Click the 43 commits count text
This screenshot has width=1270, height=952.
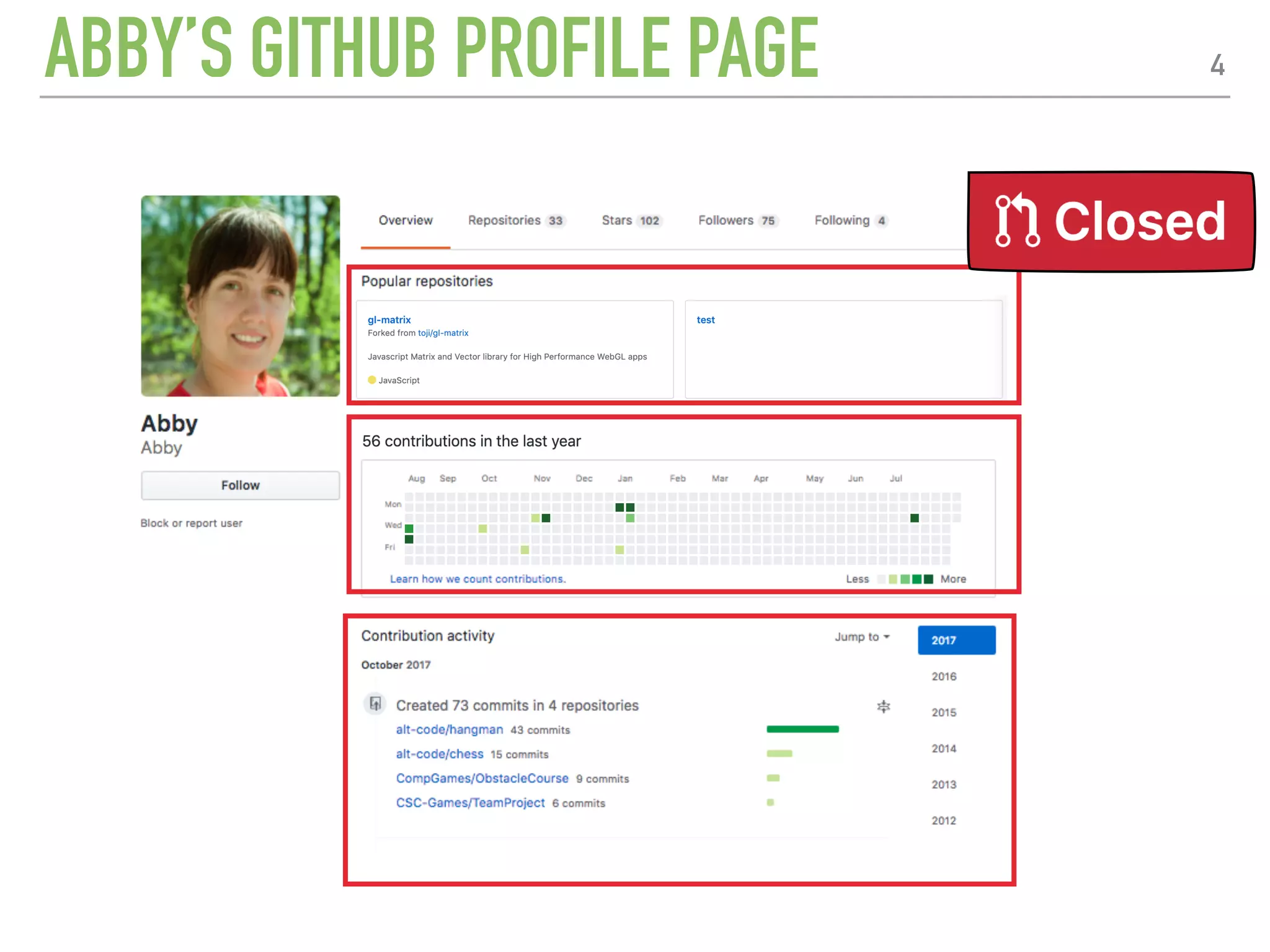540,730
